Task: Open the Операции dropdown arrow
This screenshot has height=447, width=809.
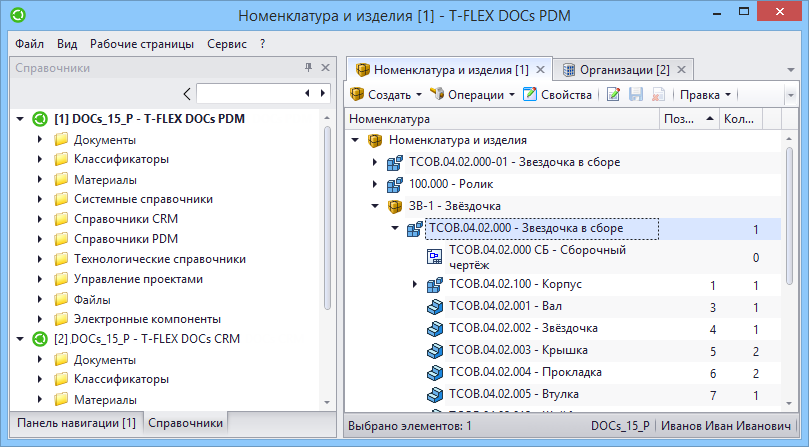Action: (512, 95)
